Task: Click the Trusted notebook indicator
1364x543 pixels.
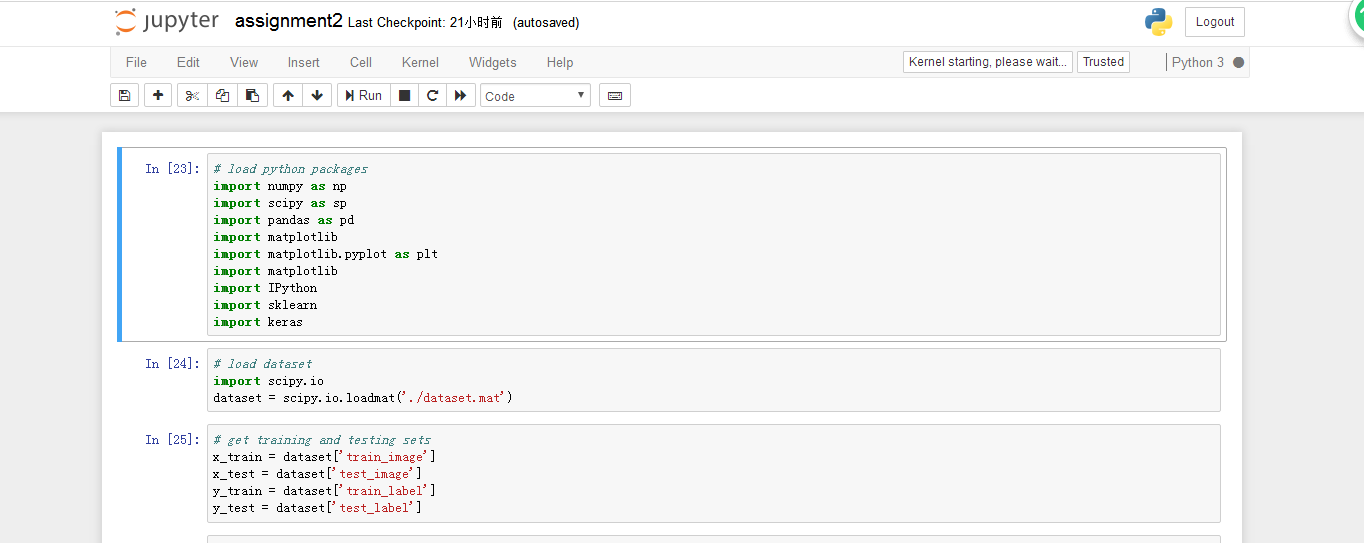Action: pyautogui.click(x=1103, y=62)
